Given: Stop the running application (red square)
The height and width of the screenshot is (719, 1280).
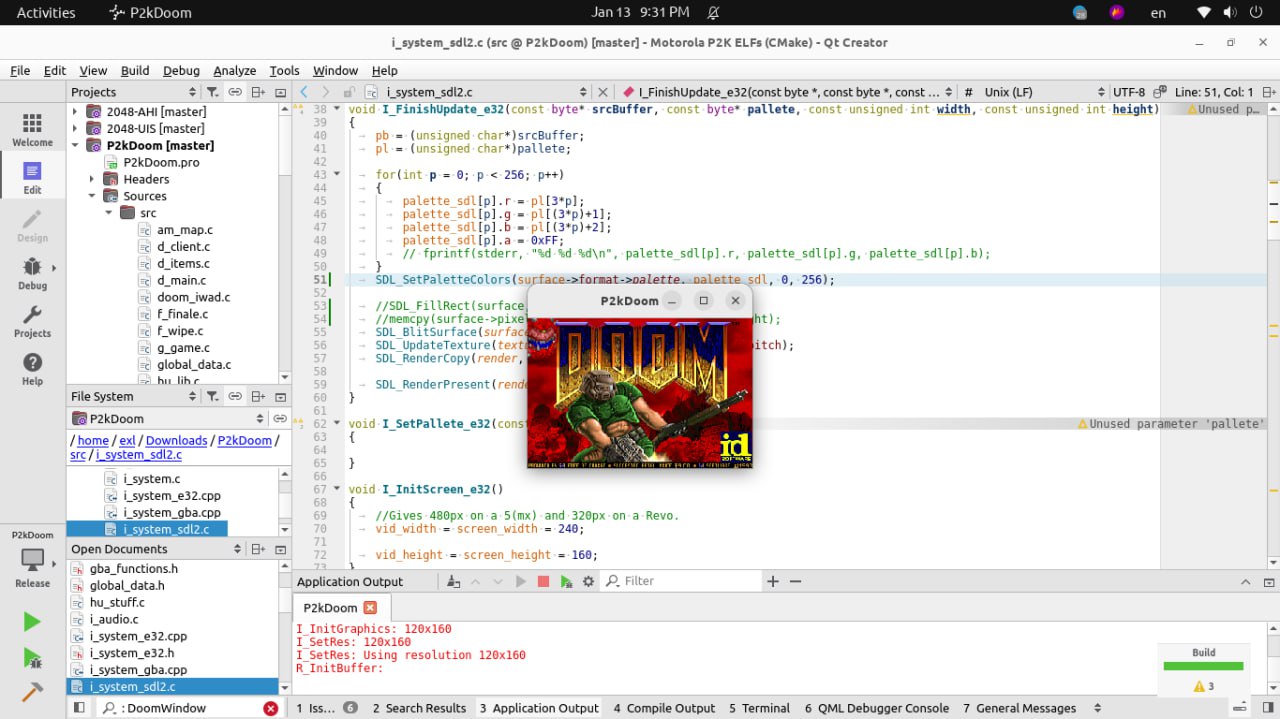Looking at the screenshot, I should coord(543,581).
